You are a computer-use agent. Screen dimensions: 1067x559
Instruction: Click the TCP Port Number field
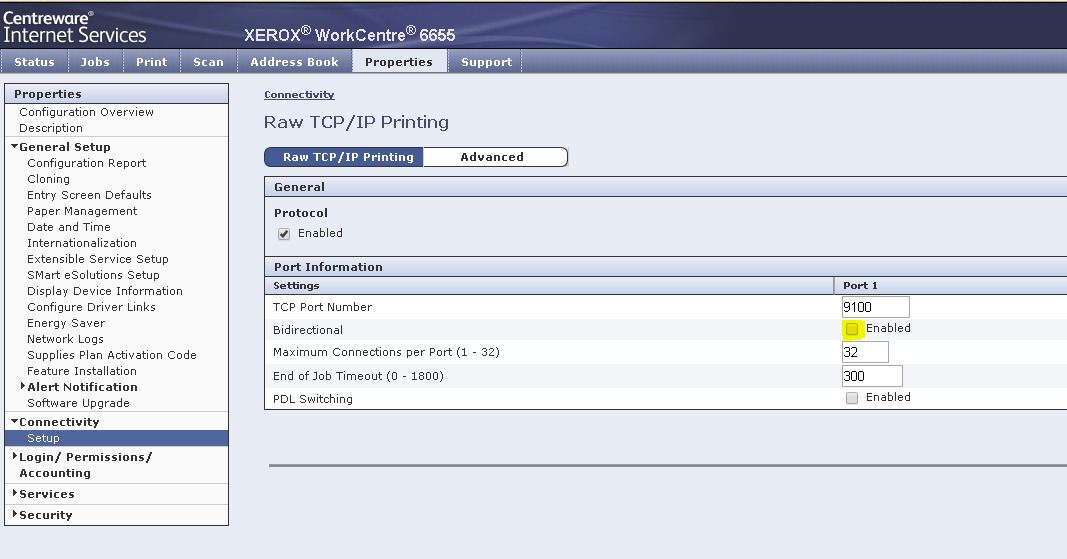875,307
